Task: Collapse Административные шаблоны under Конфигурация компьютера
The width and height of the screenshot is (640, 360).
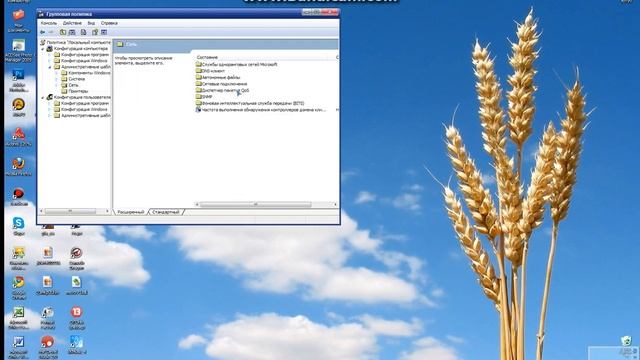Action: click(x=50, y=67)
